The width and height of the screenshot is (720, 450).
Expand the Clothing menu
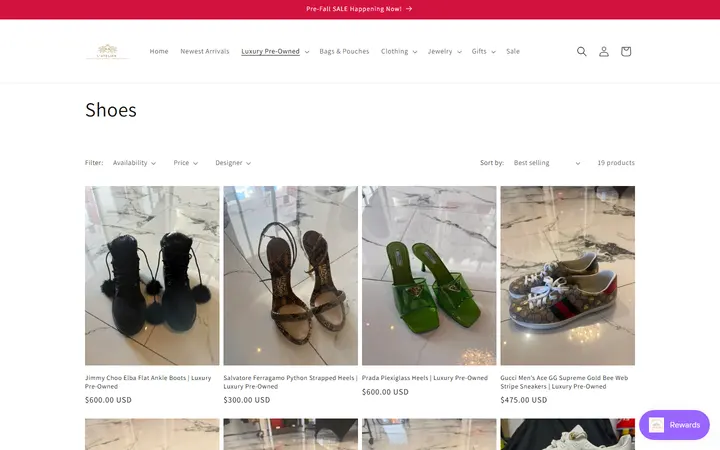pos(399,51)
